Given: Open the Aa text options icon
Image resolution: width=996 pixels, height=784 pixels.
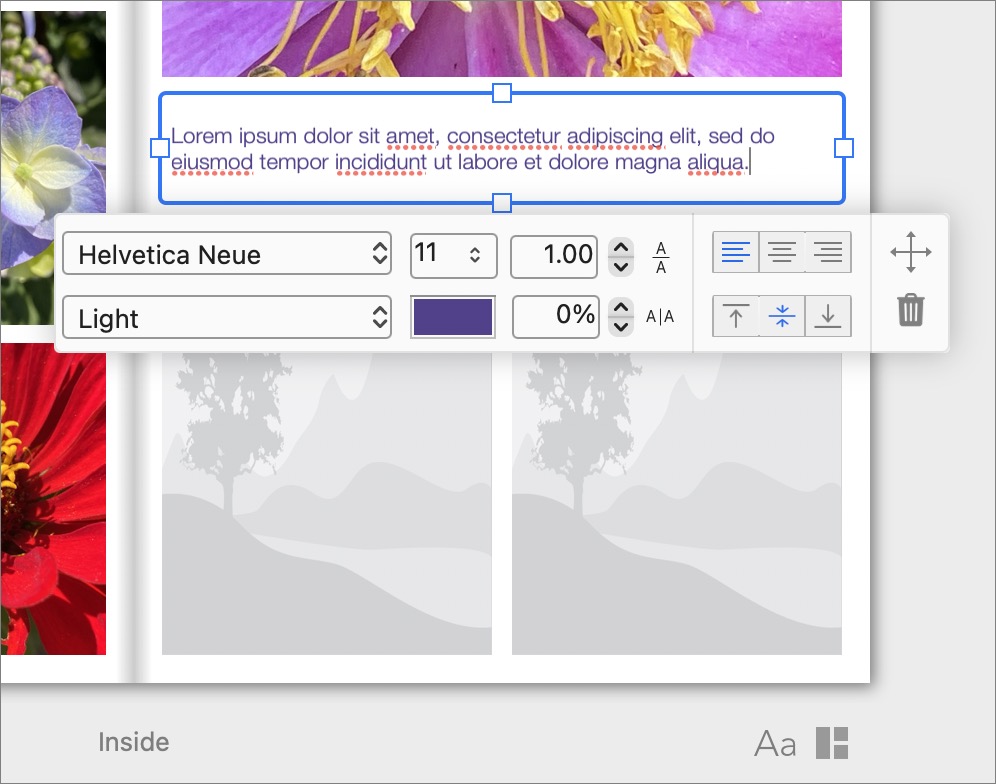Looking at the screenshot, I should click(x=775, y=743).
